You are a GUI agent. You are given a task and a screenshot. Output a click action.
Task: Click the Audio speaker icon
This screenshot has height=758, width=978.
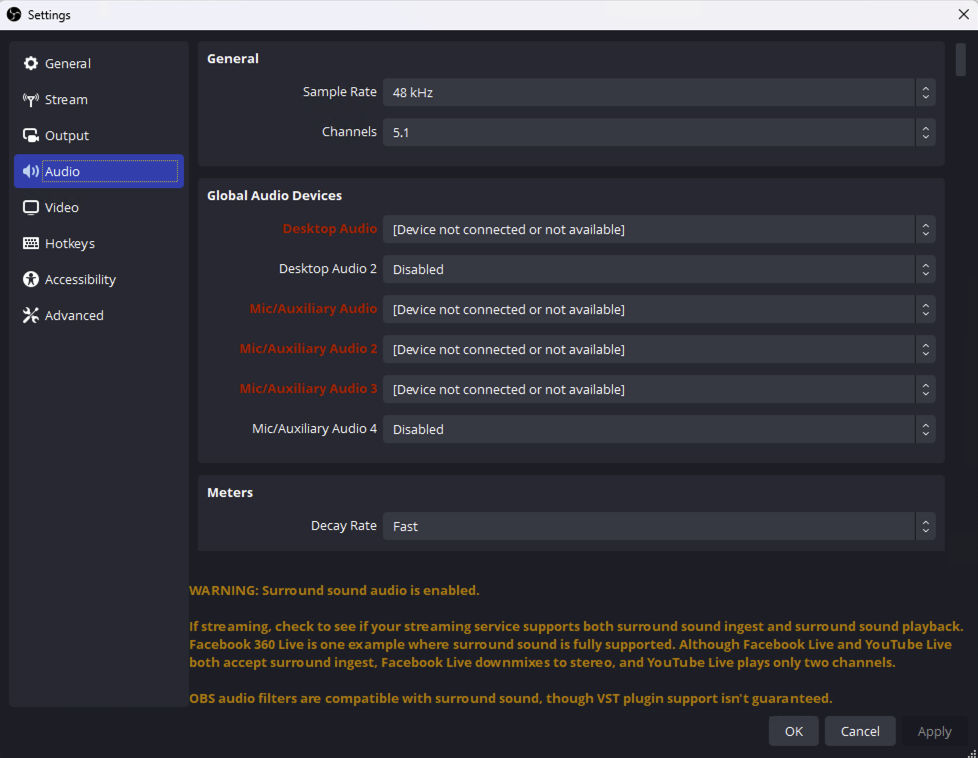30,172
